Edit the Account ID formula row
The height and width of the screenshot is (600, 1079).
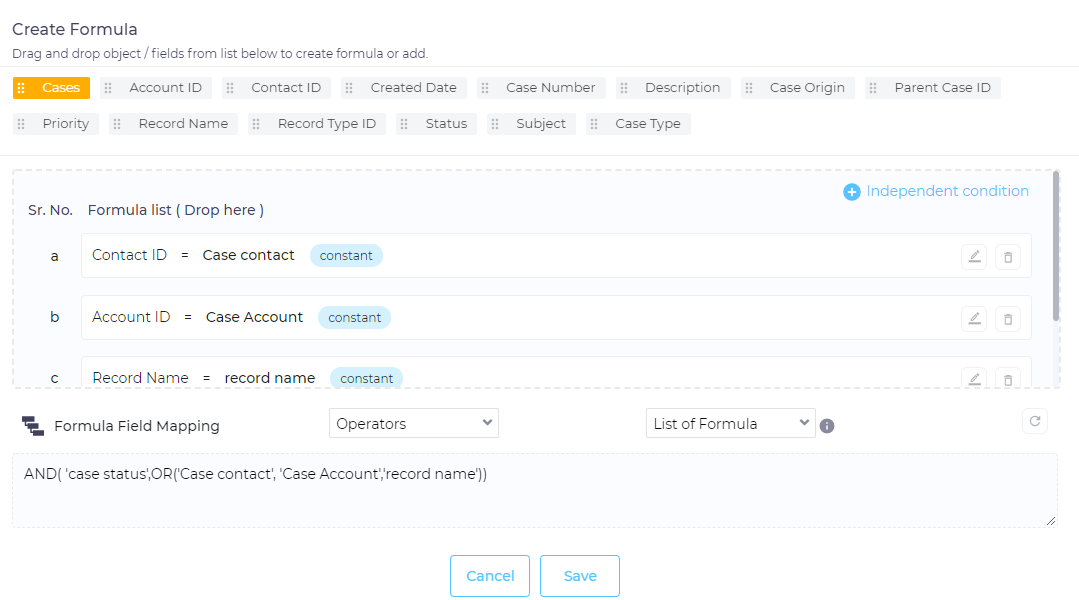[974, 318]
